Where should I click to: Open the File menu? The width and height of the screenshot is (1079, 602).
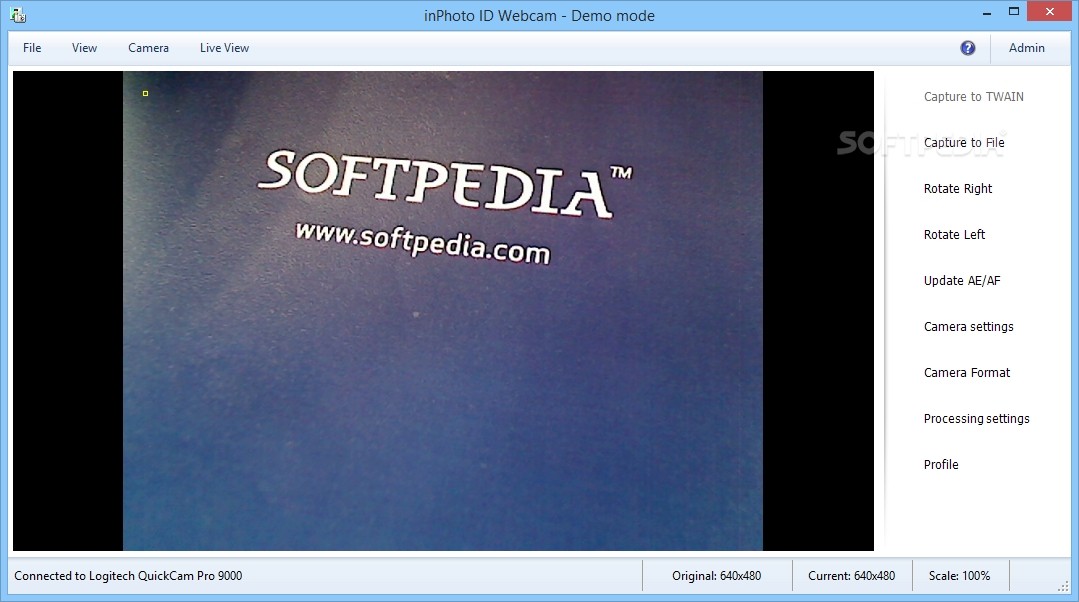[32, 47]
